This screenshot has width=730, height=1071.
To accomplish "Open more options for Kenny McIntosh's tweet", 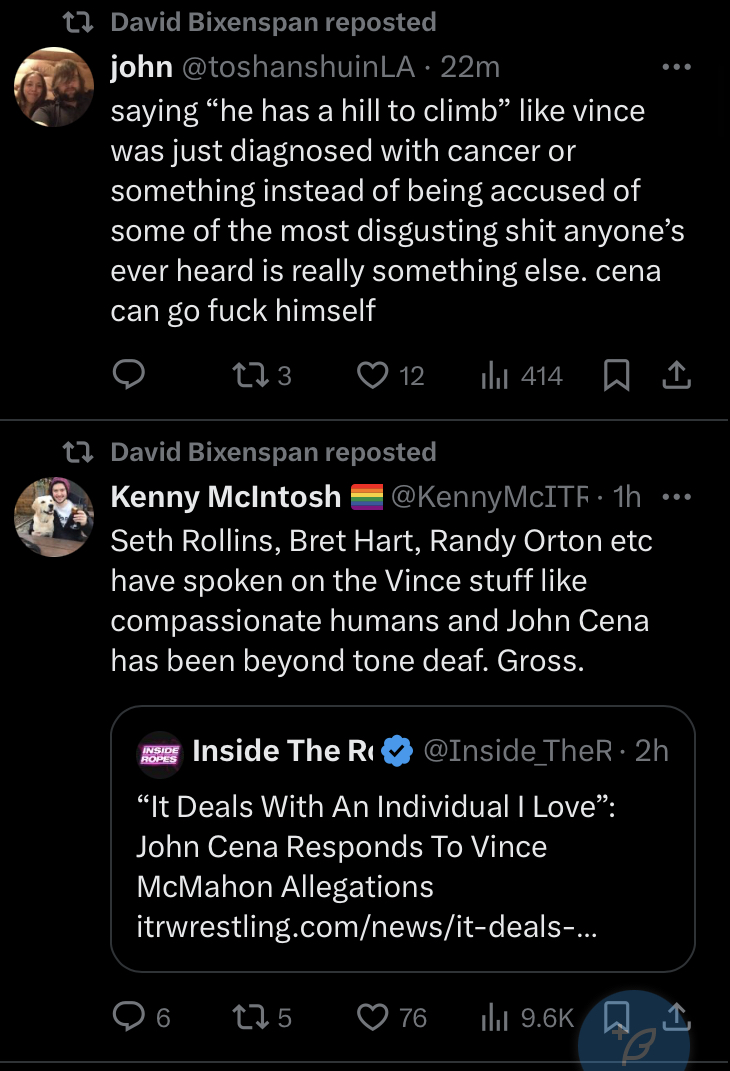I will click(x=677, y=497).
